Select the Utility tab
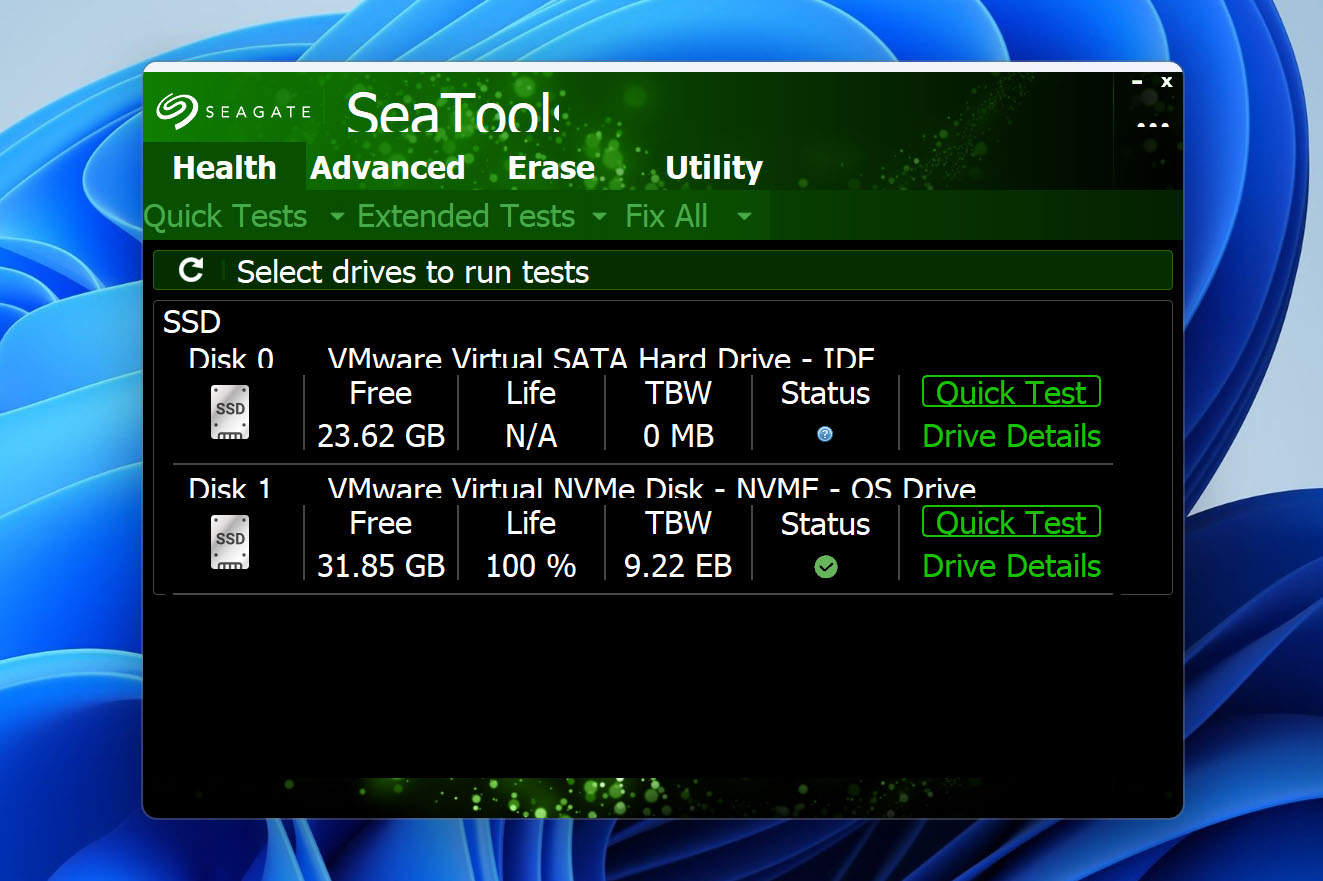 (713, 168)
